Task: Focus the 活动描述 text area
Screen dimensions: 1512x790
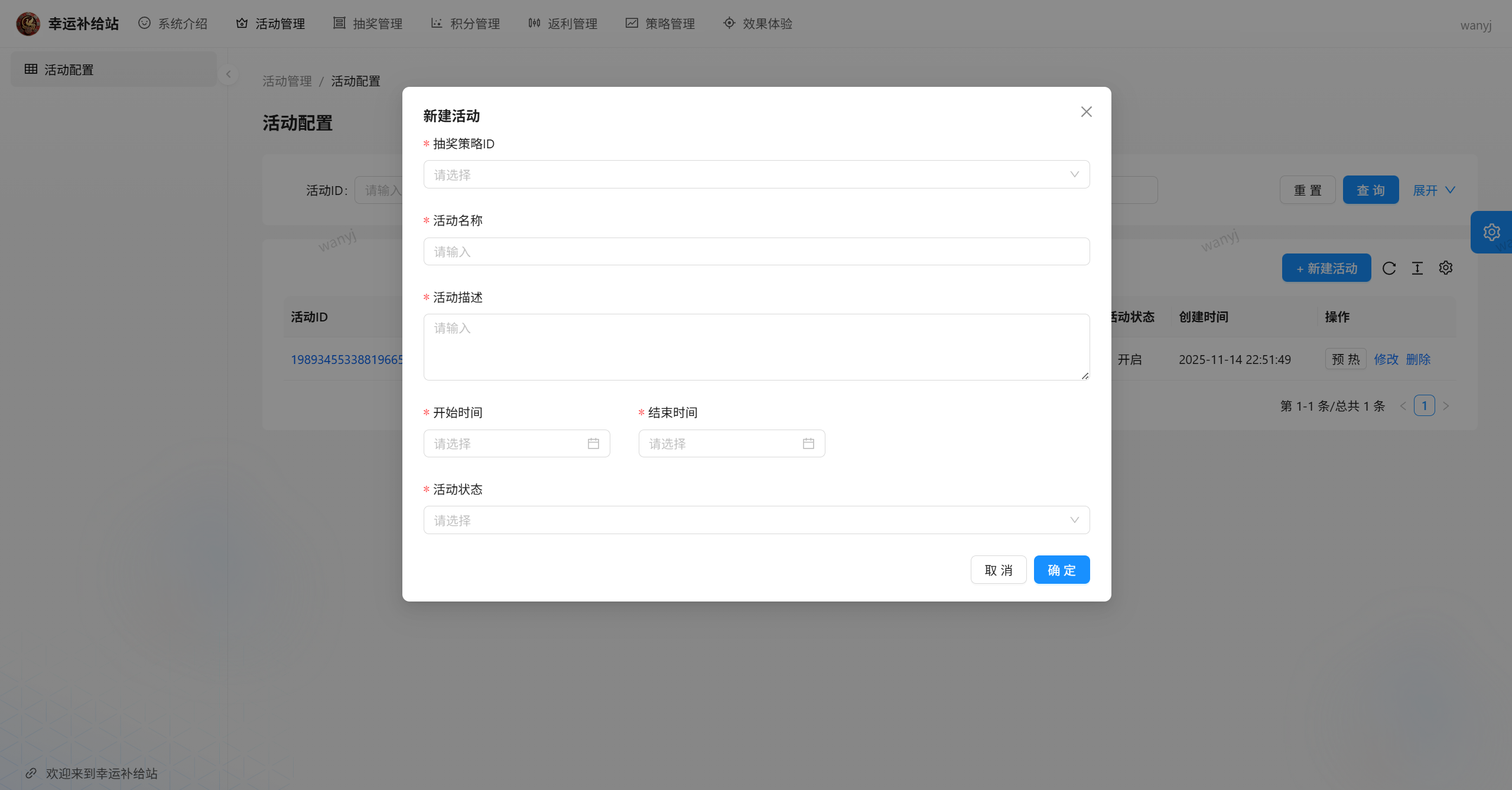Action: coord(756,347)
